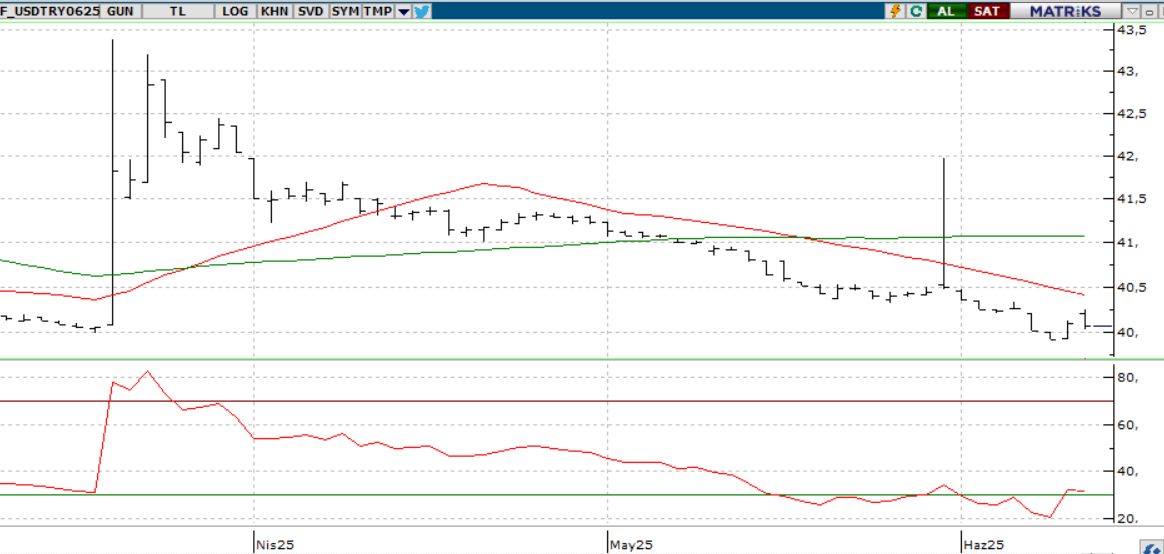Click the 43,5 price axis label
Viewport: 1164px width, 554px height.
click(1131, 30)
